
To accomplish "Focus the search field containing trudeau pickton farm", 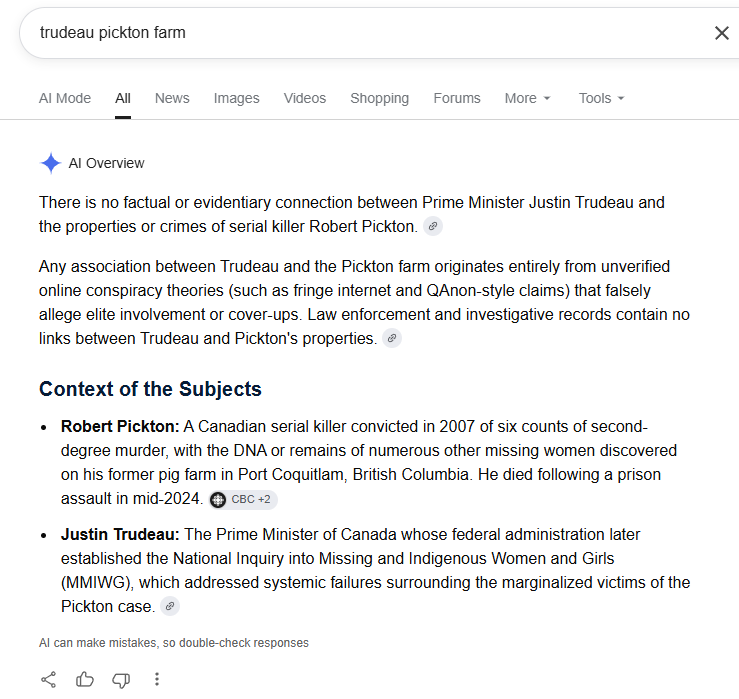I will pos(368,33).
